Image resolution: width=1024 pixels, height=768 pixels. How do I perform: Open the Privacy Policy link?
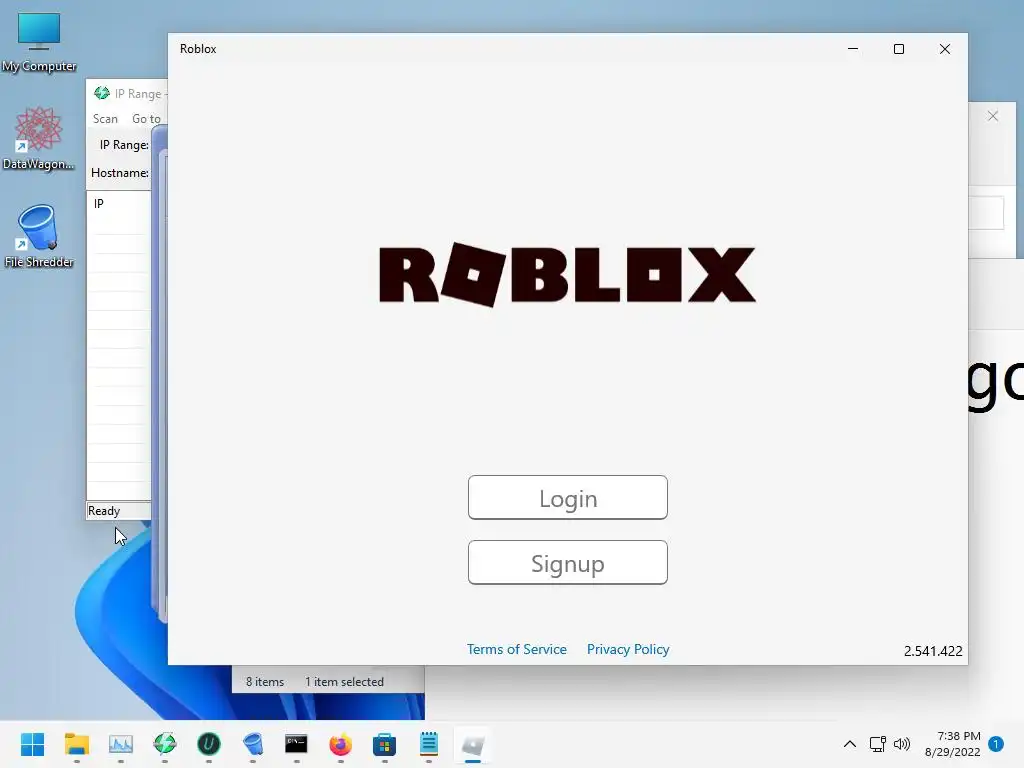click(628, 649)
